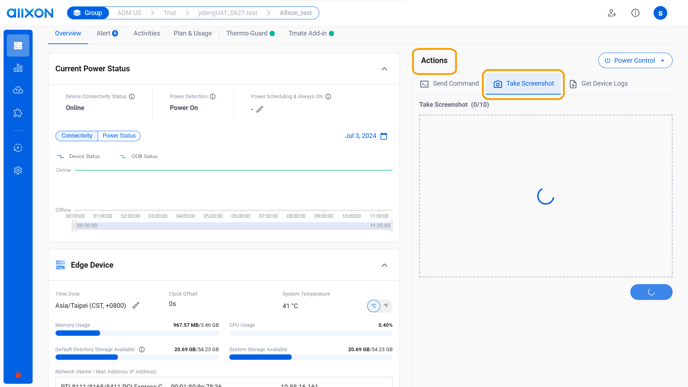Go to Allxon_test breadcrumb
Viewport: 688px width, 387px height.
296,13
